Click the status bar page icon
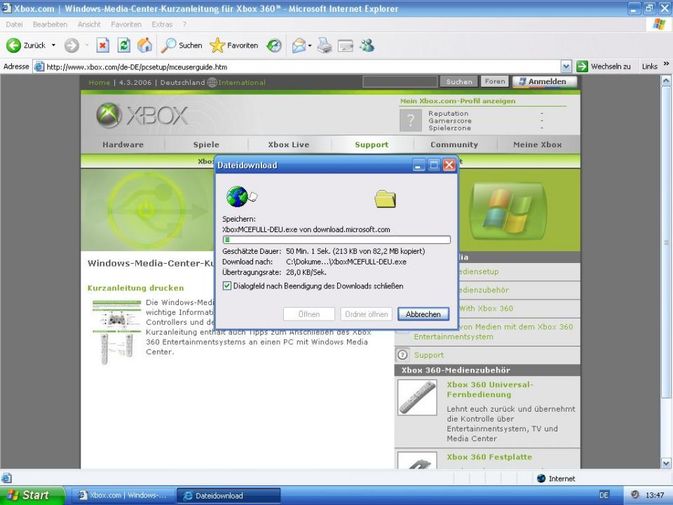Image resolution: width=673 pixels, height=505 pixels. pos(6,478)
